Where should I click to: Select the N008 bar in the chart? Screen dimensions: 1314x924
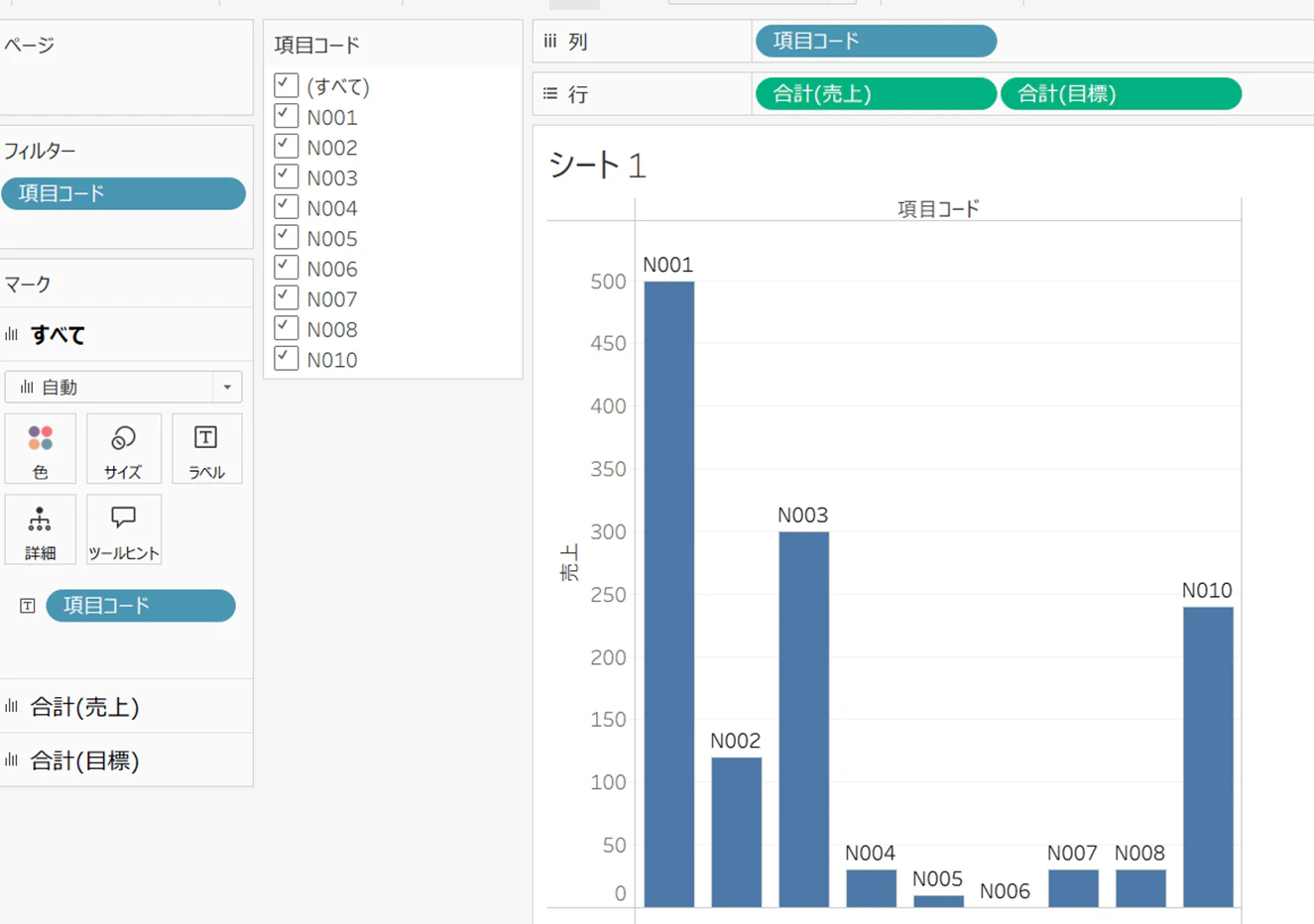[1140, 888]
